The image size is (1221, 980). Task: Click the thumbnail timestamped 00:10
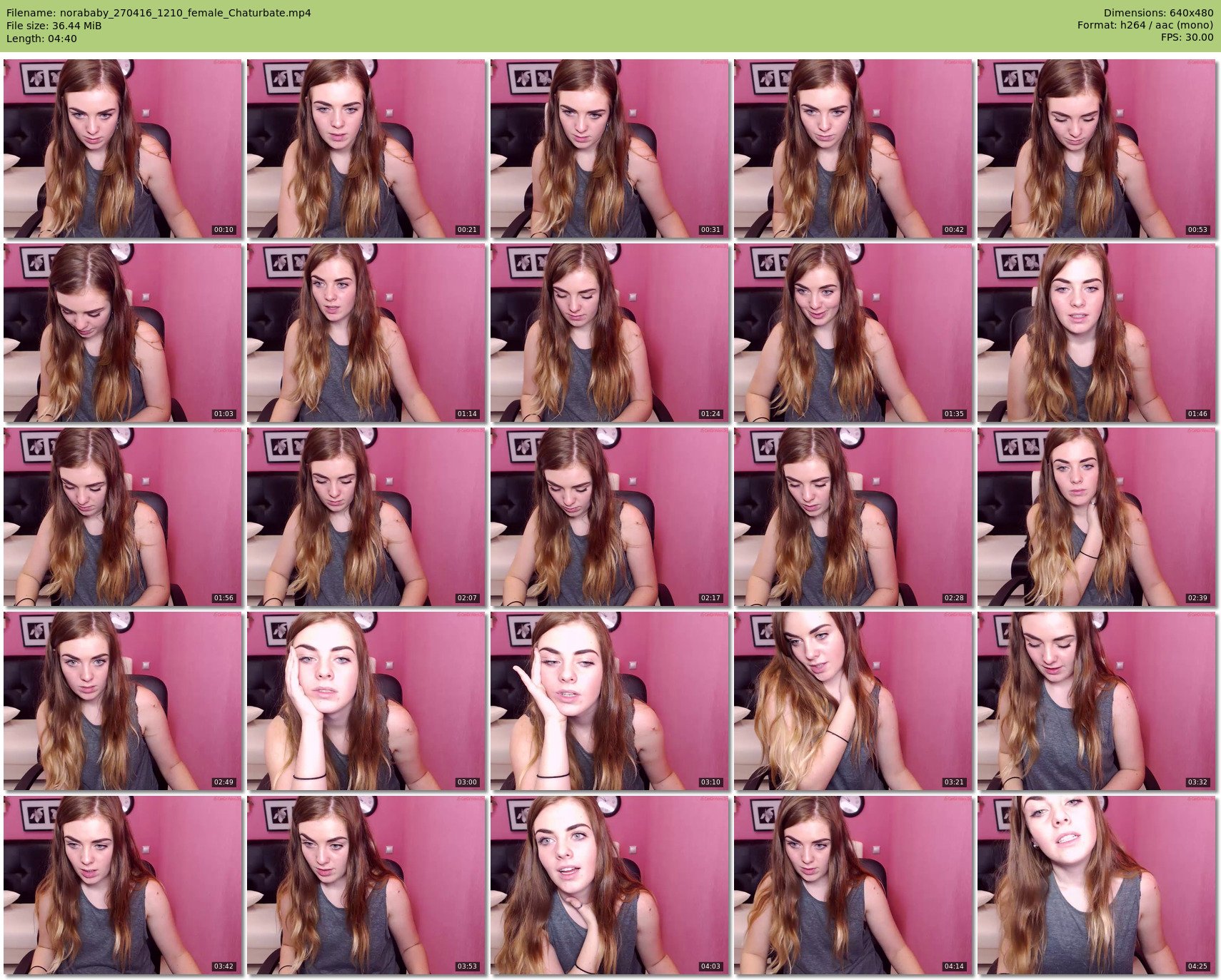click(122, 148)
